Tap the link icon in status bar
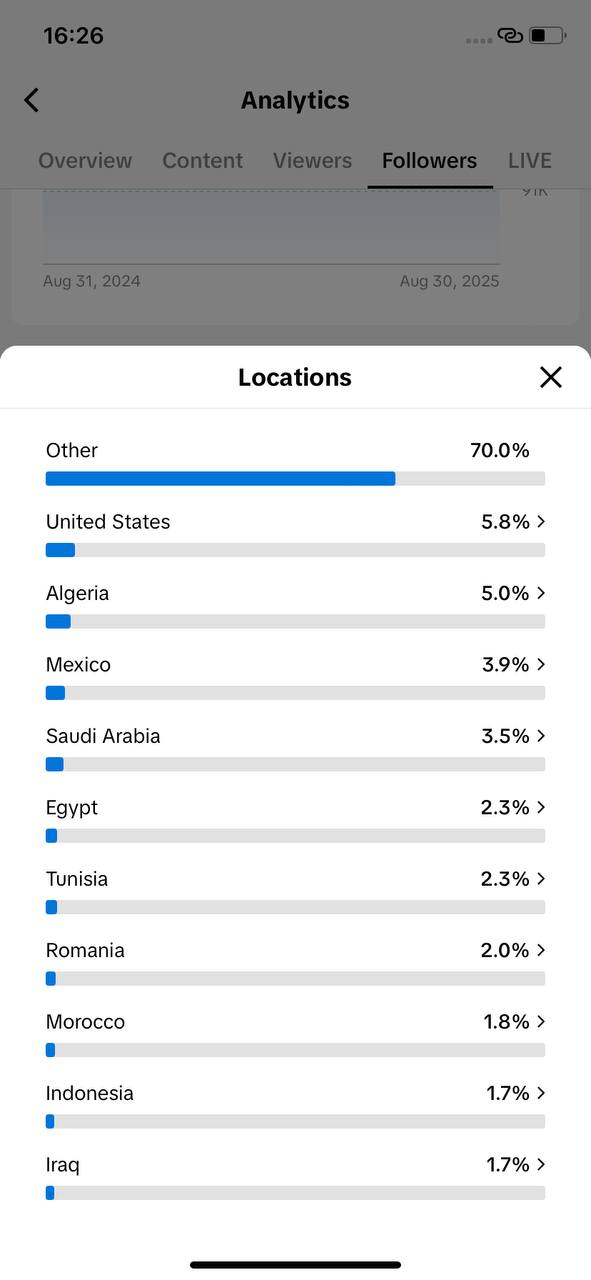The width and height of the screenshot is (591, 1280). point(510,36)
